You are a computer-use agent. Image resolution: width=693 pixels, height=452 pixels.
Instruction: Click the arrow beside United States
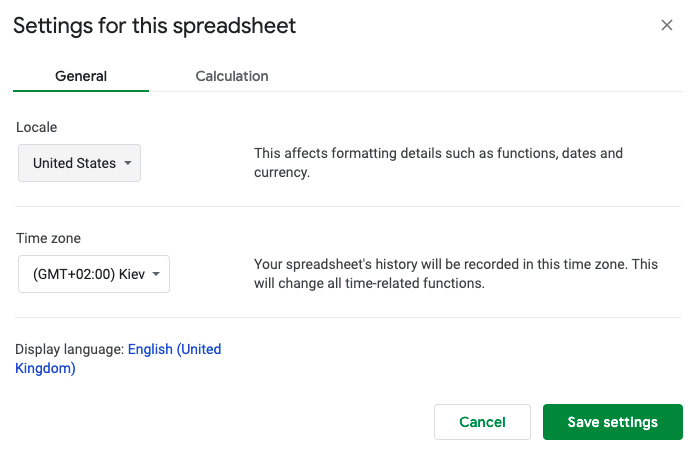point(128,163)
